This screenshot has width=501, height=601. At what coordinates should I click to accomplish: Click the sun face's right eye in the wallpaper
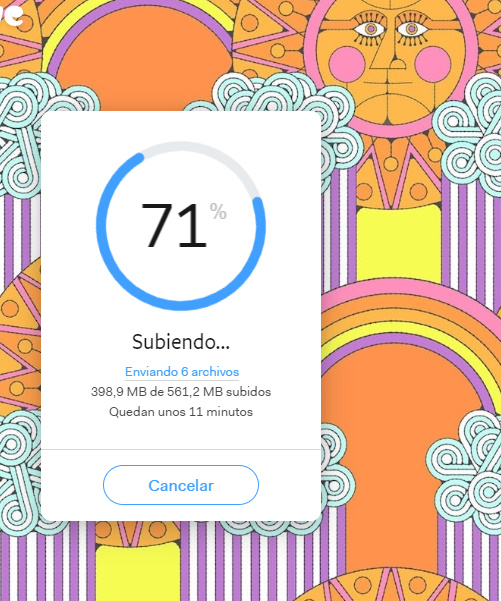pyautogui.click(x=412, y=29)
